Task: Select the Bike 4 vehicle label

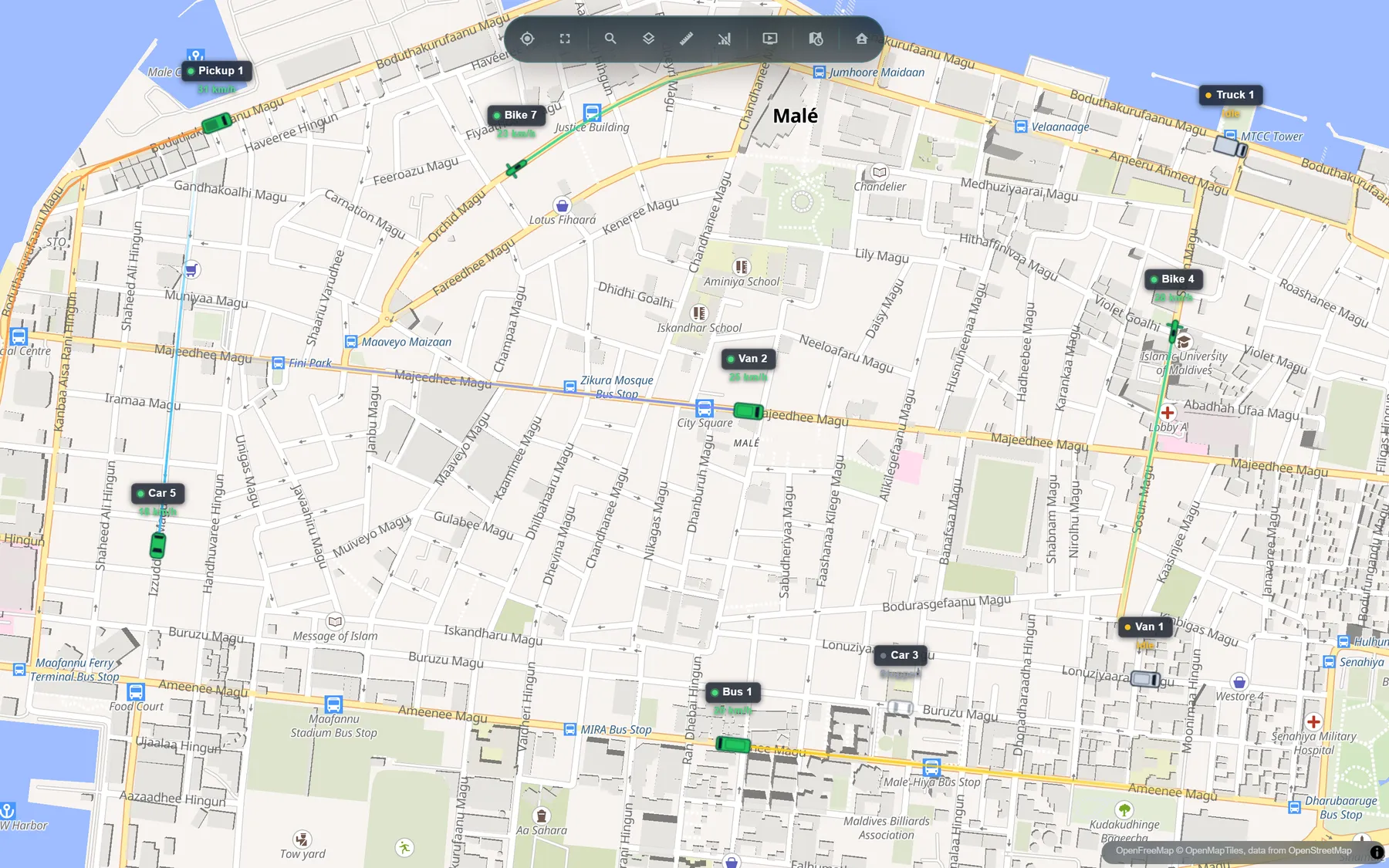Action: click(x=1173, y=279)
